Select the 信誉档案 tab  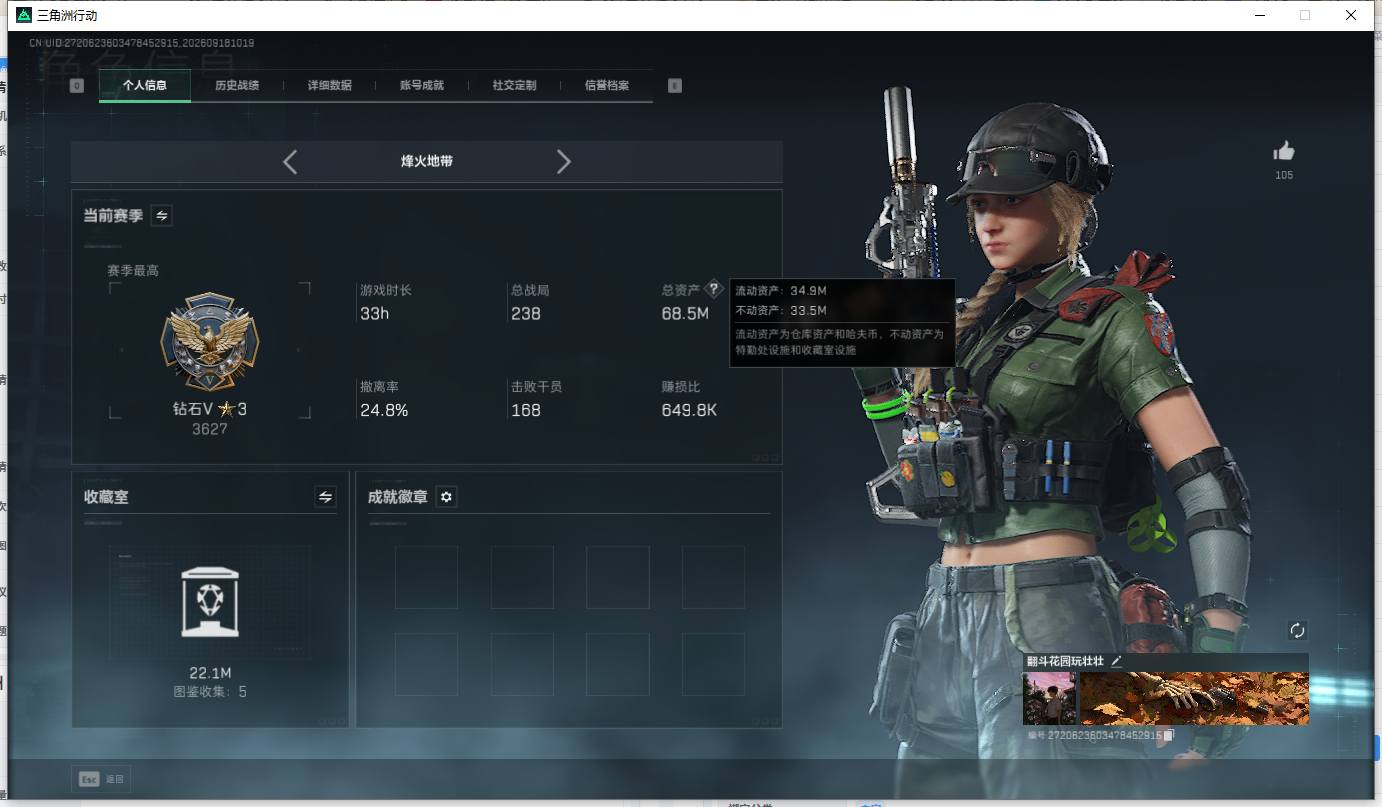pos(607,85)
